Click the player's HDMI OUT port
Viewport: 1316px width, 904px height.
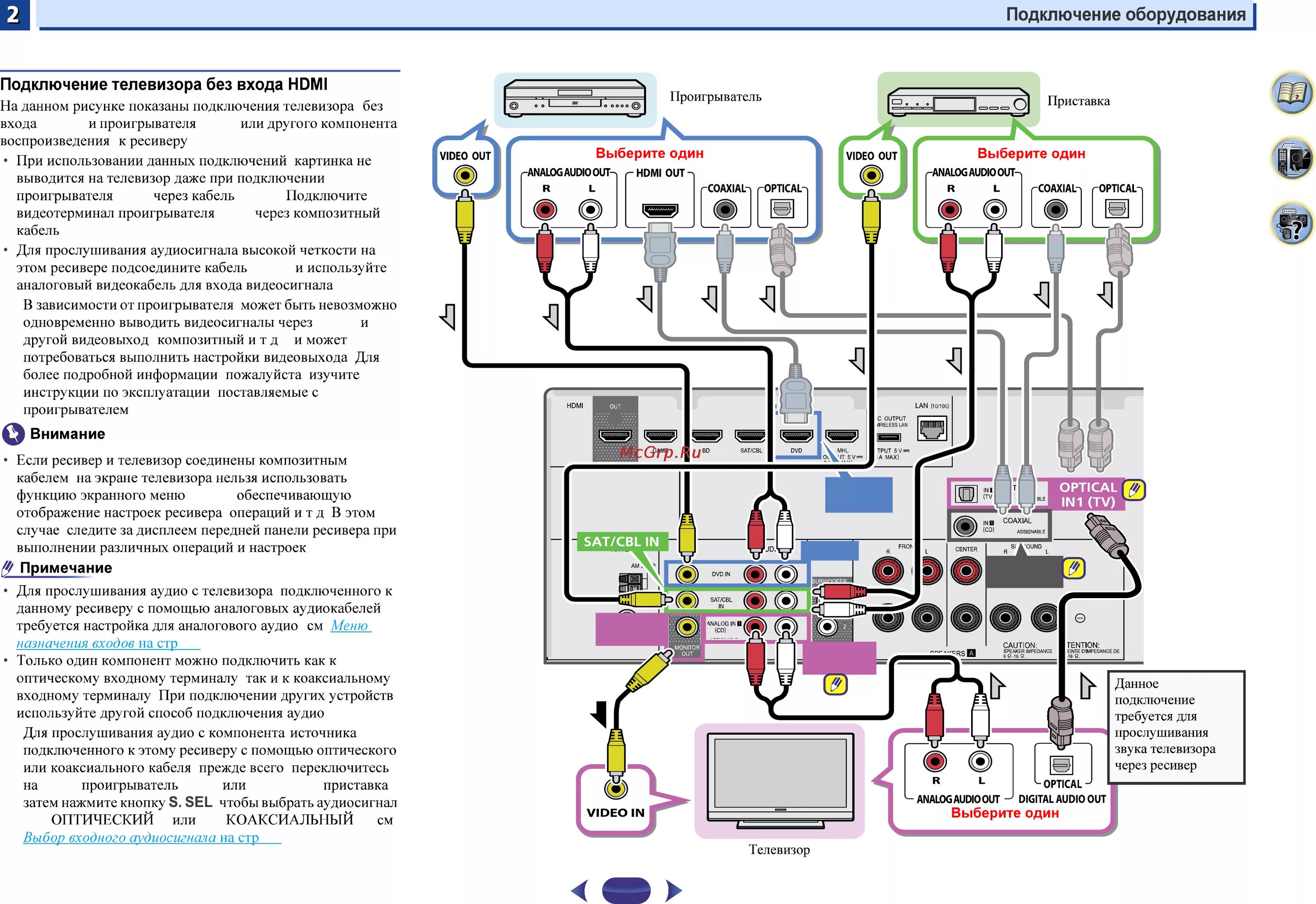point(660,210)
